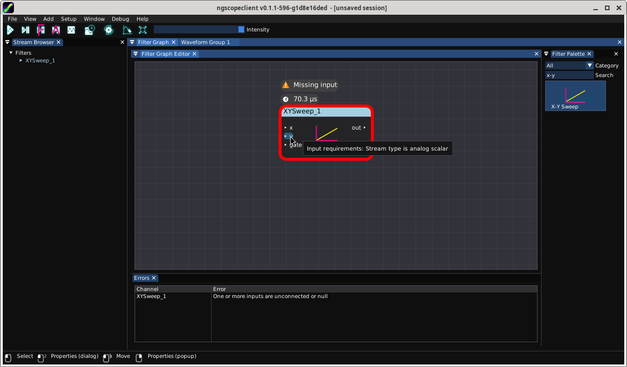Click the ngscopeclient app icon in title bar
The image size is (627, 367).
coord(8,8)
